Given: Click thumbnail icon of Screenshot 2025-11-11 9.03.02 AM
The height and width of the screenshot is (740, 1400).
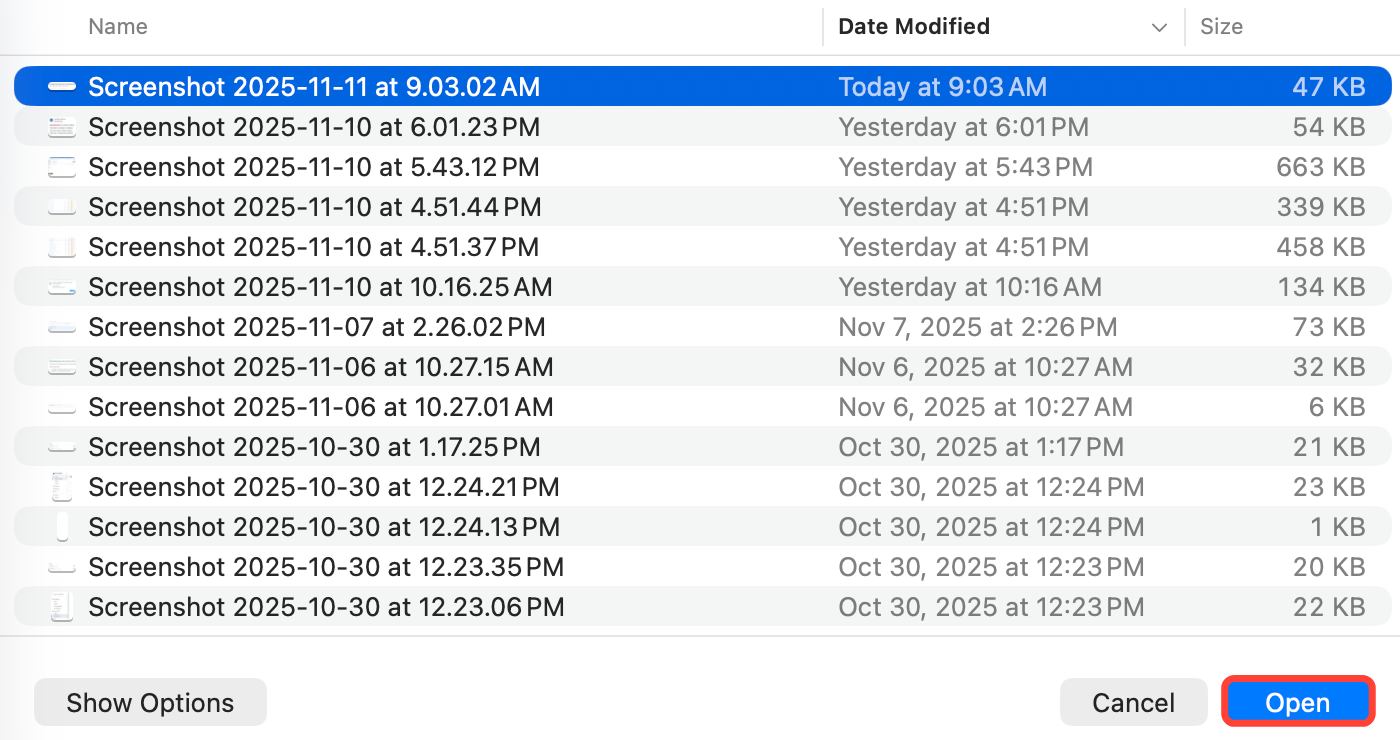Looking at the screenshot, I should coord(62,87).
